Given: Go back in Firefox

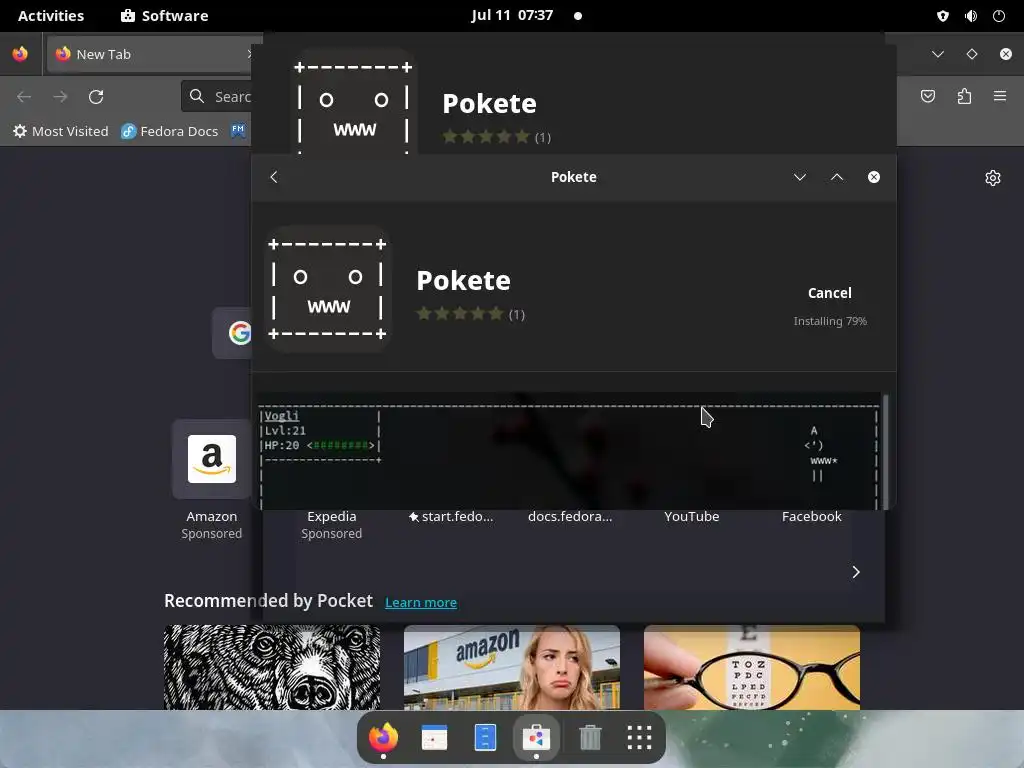Looking at the screenshot, I should (x=24, y=97).
